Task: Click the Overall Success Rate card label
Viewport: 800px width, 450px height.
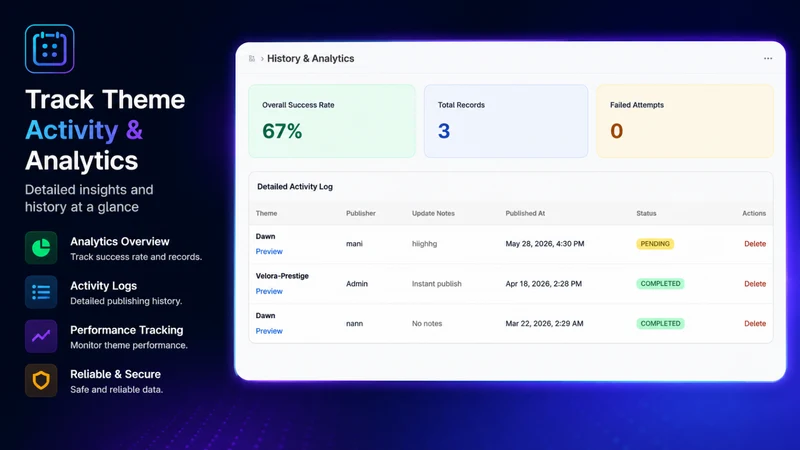Action: coord(298,105)
